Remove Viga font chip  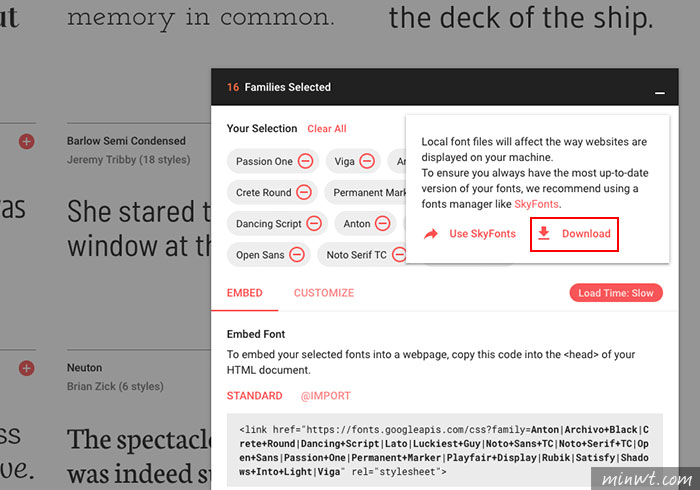pyautogui.click(x=367, y=161)
